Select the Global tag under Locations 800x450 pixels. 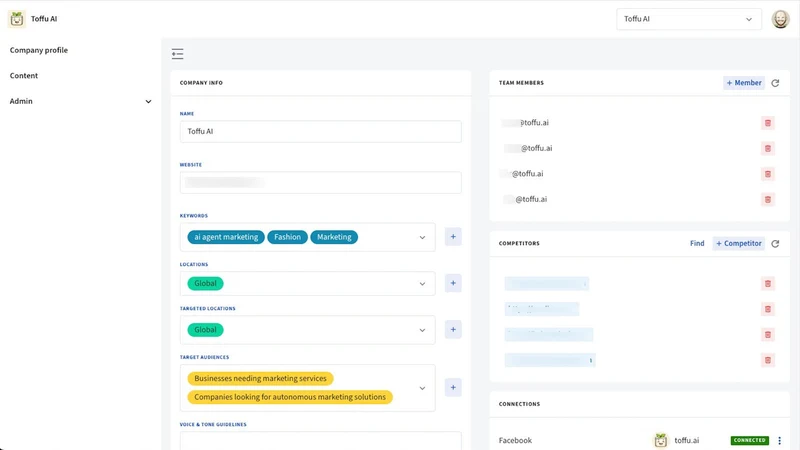[205, 284]
